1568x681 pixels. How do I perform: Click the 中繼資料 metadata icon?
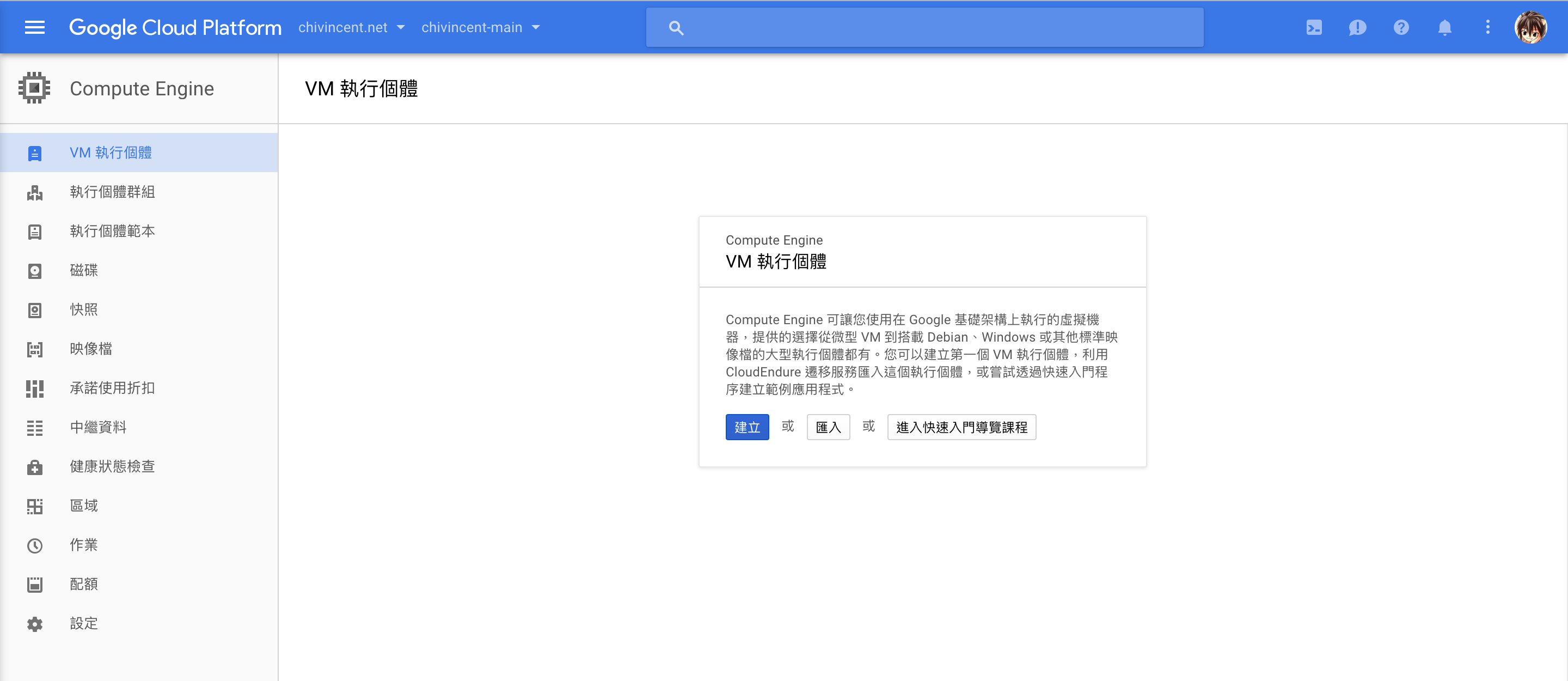35,428
